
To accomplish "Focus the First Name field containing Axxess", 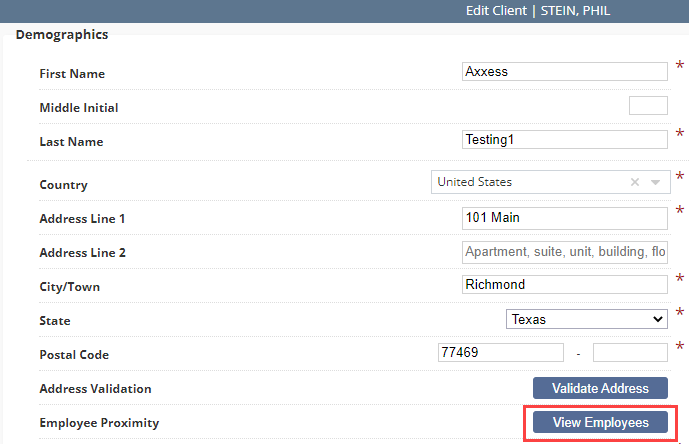I will [565, 71].
